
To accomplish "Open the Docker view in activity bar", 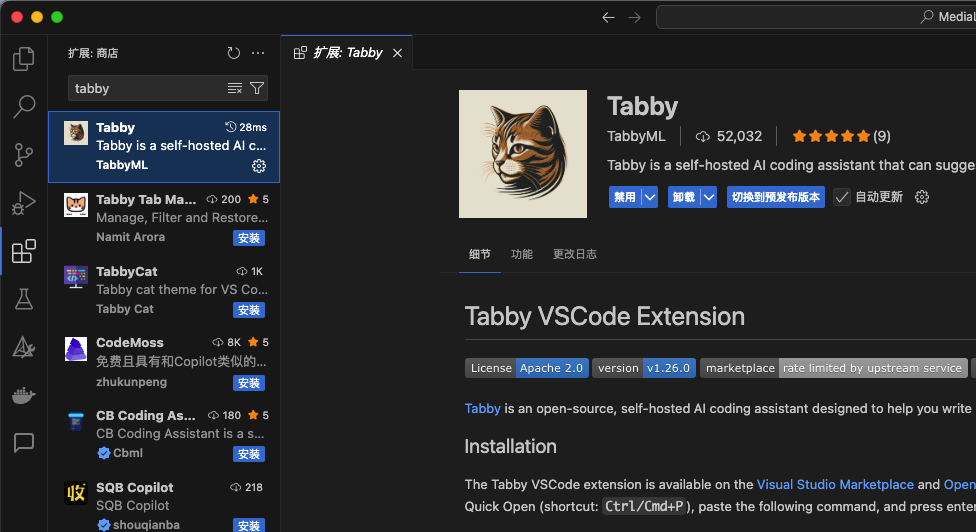I will click(24, 395).
